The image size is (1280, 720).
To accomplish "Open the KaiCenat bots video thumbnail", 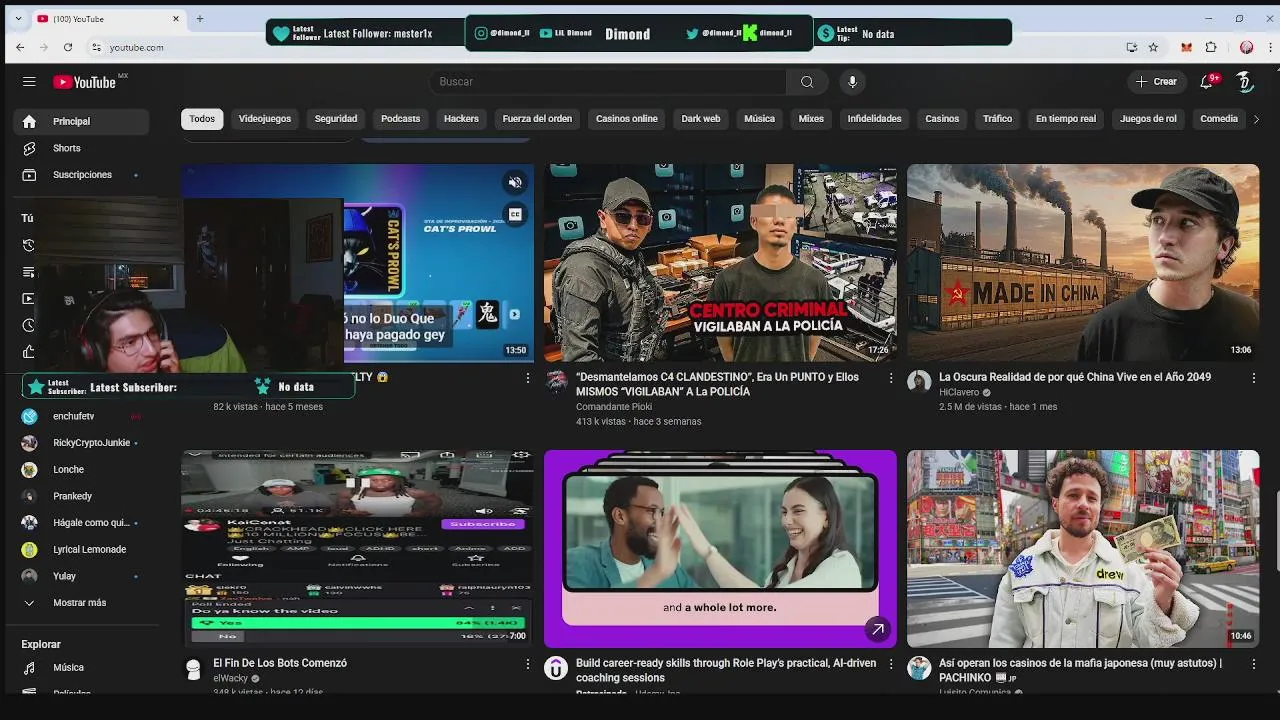I will point(358,549).
